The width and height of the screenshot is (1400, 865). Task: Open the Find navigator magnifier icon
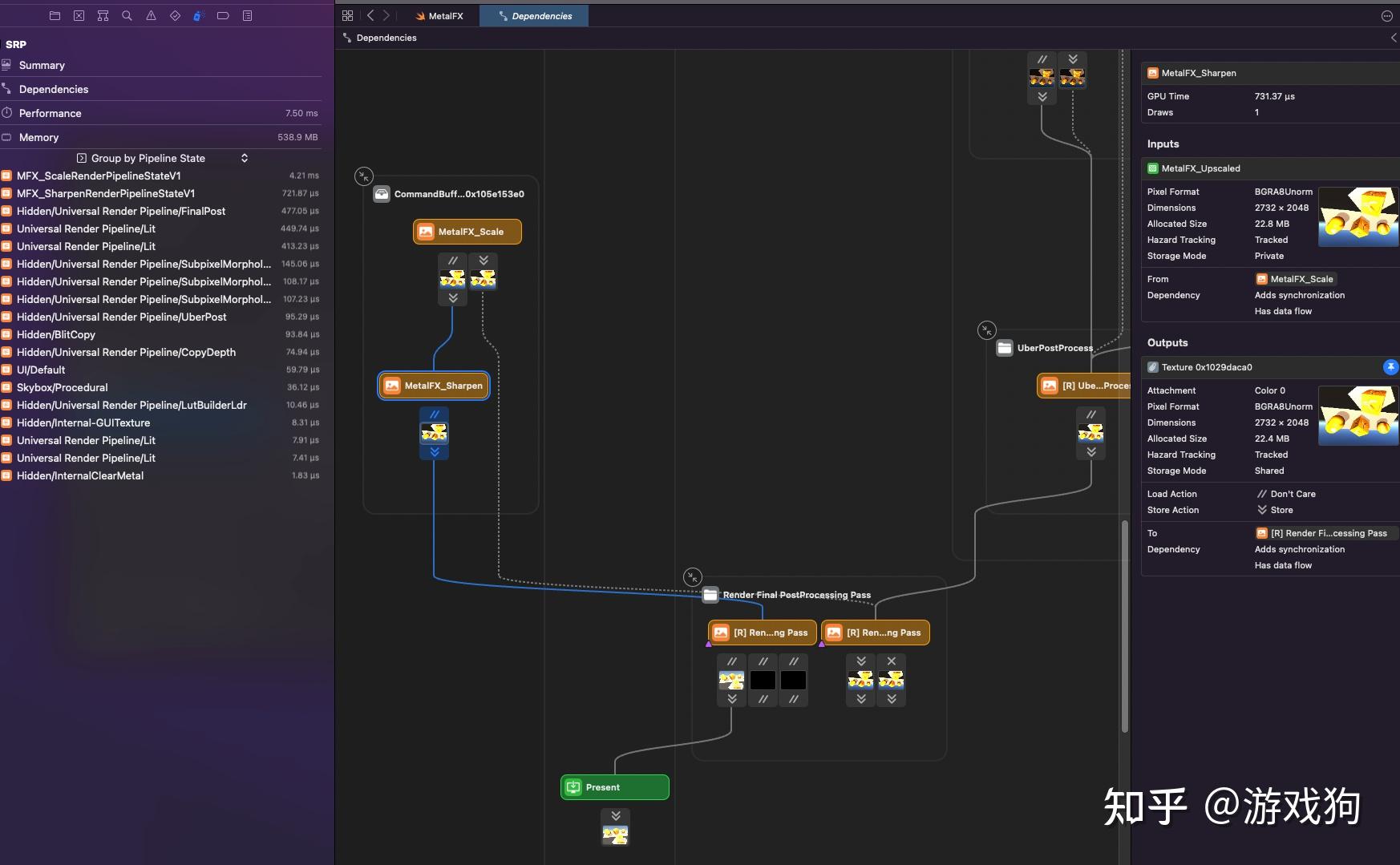(127, 15)
